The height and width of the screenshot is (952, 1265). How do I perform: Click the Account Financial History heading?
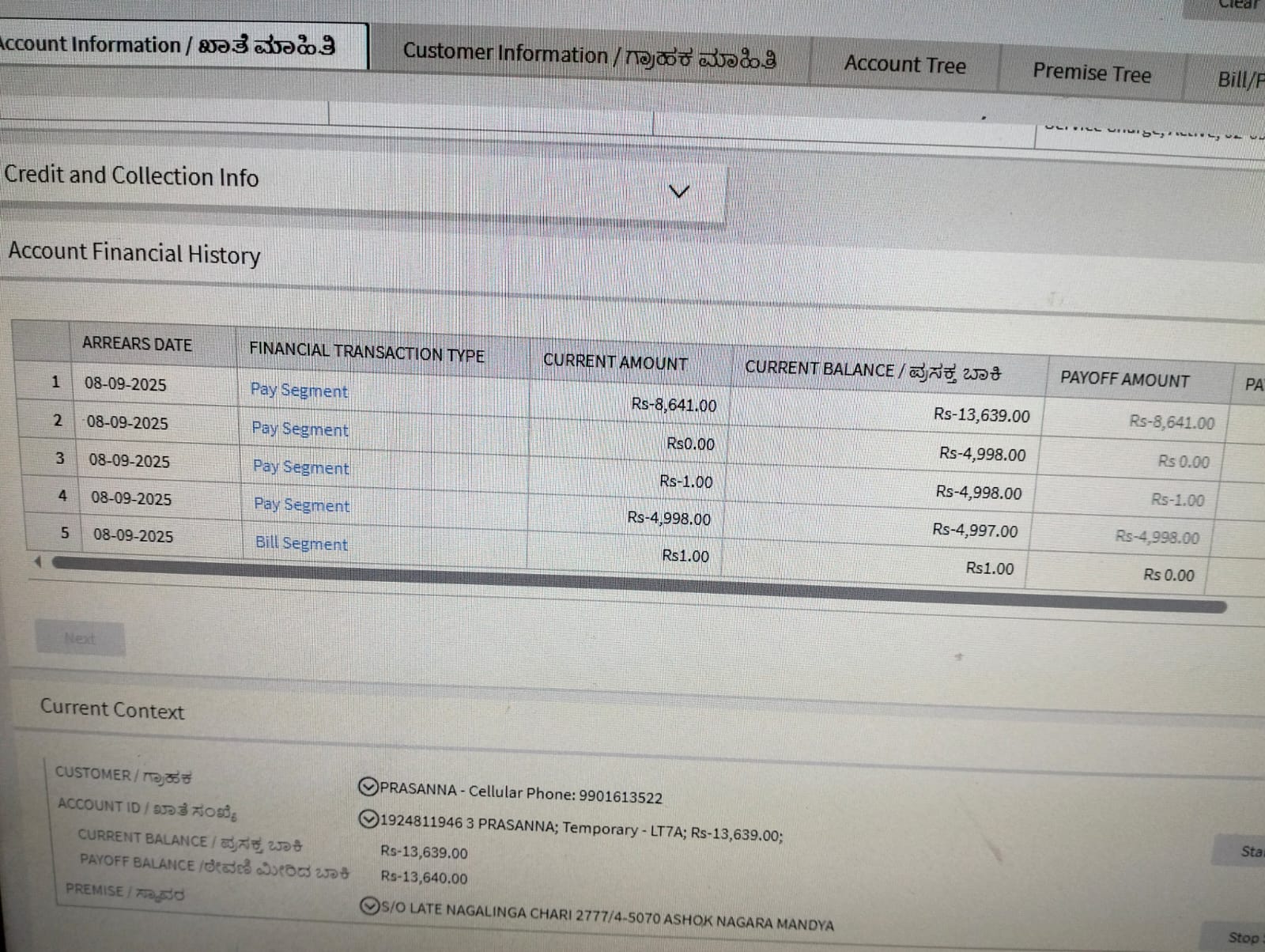134,253
